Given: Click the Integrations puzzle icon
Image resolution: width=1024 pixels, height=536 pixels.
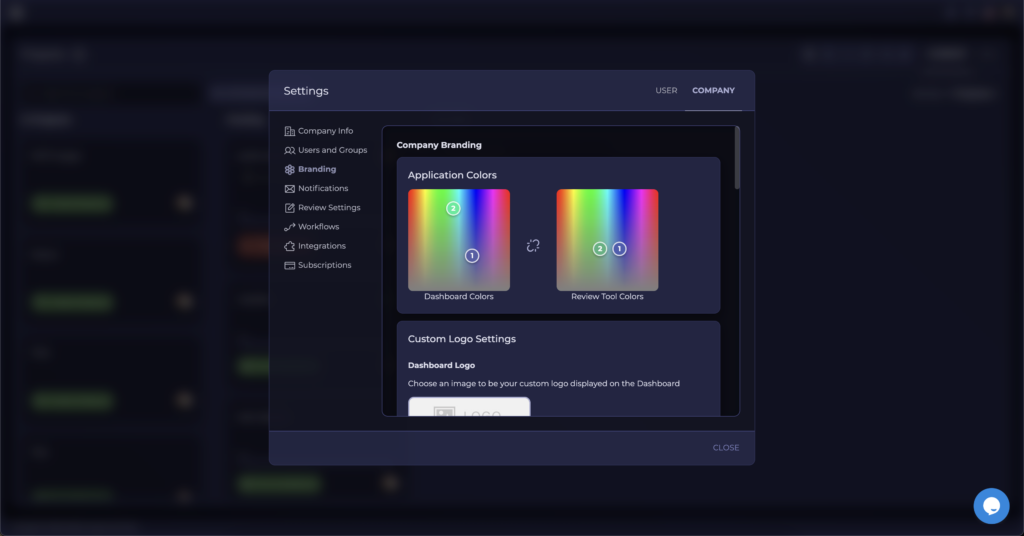Looking at the screenshot, I should point(289,246).
